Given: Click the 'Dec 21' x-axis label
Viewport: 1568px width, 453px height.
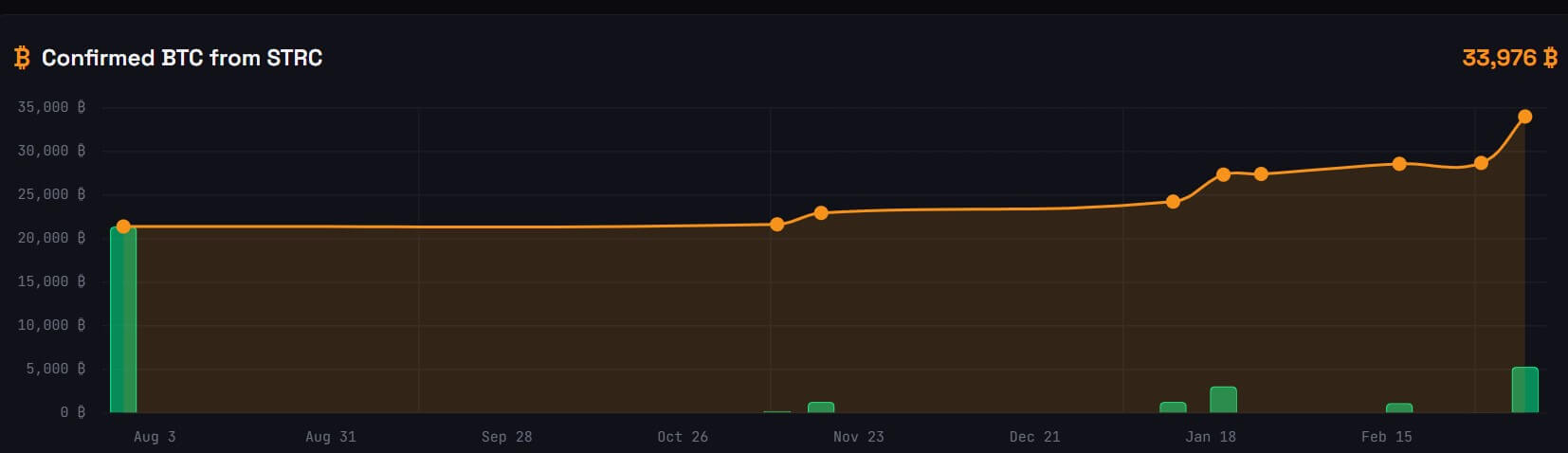Looking at the screenshot, I should tap(1034, 437).
